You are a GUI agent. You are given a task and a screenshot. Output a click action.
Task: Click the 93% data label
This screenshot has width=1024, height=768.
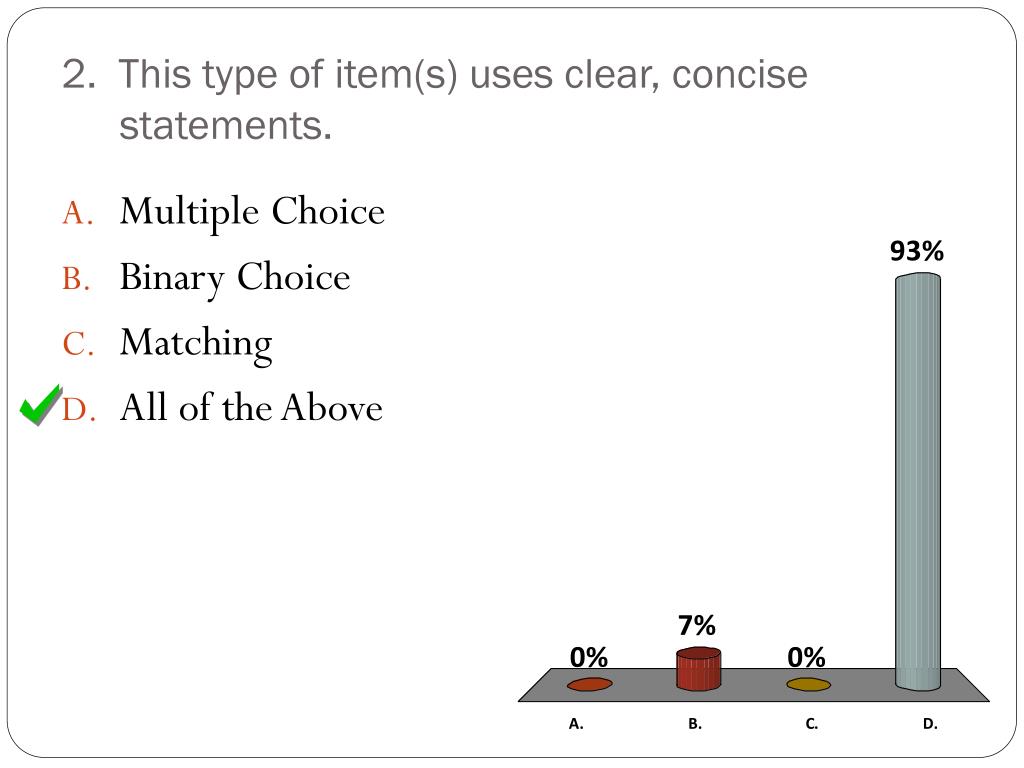(917, 251)
